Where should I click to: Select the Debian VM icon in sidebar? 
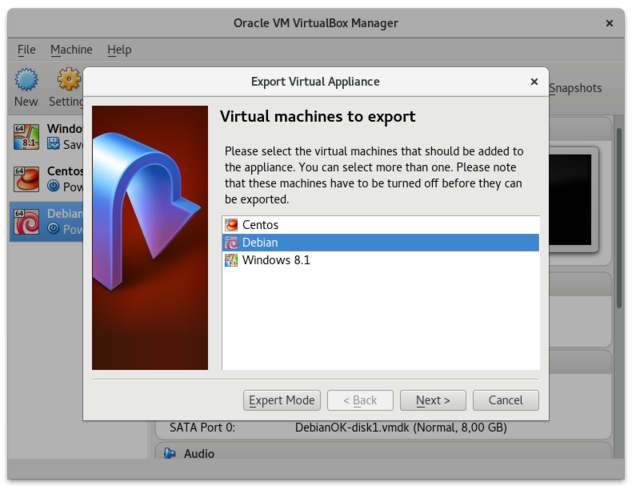(26, 222)
